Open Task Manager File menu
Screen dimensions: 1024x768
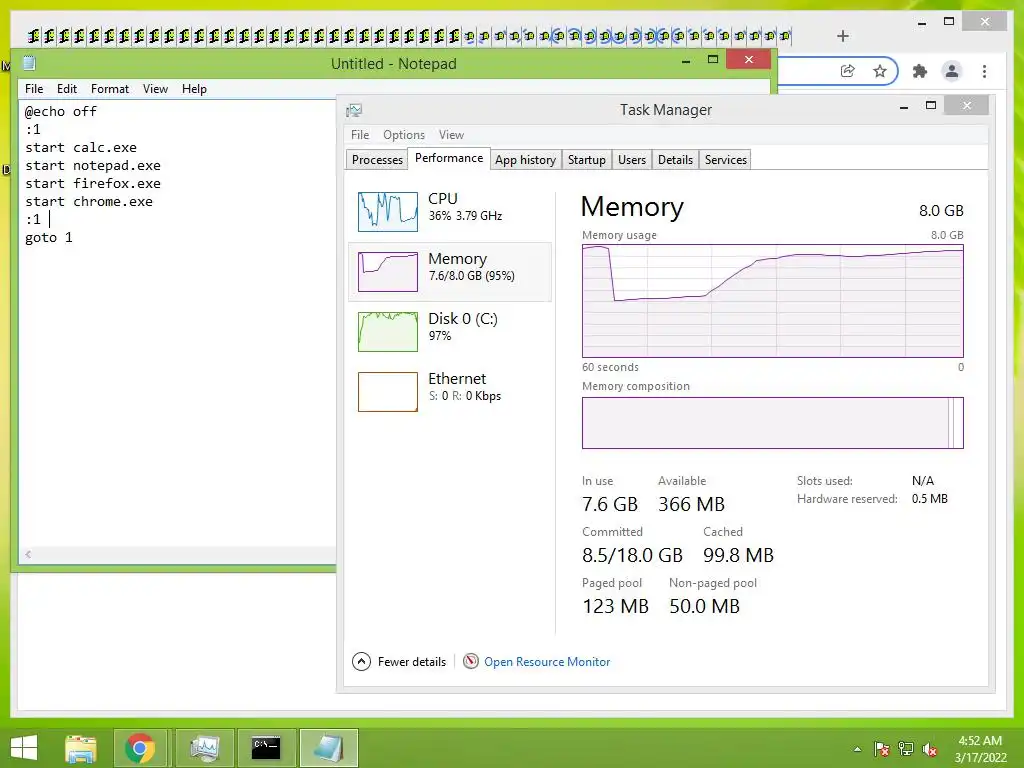point(360,135)
